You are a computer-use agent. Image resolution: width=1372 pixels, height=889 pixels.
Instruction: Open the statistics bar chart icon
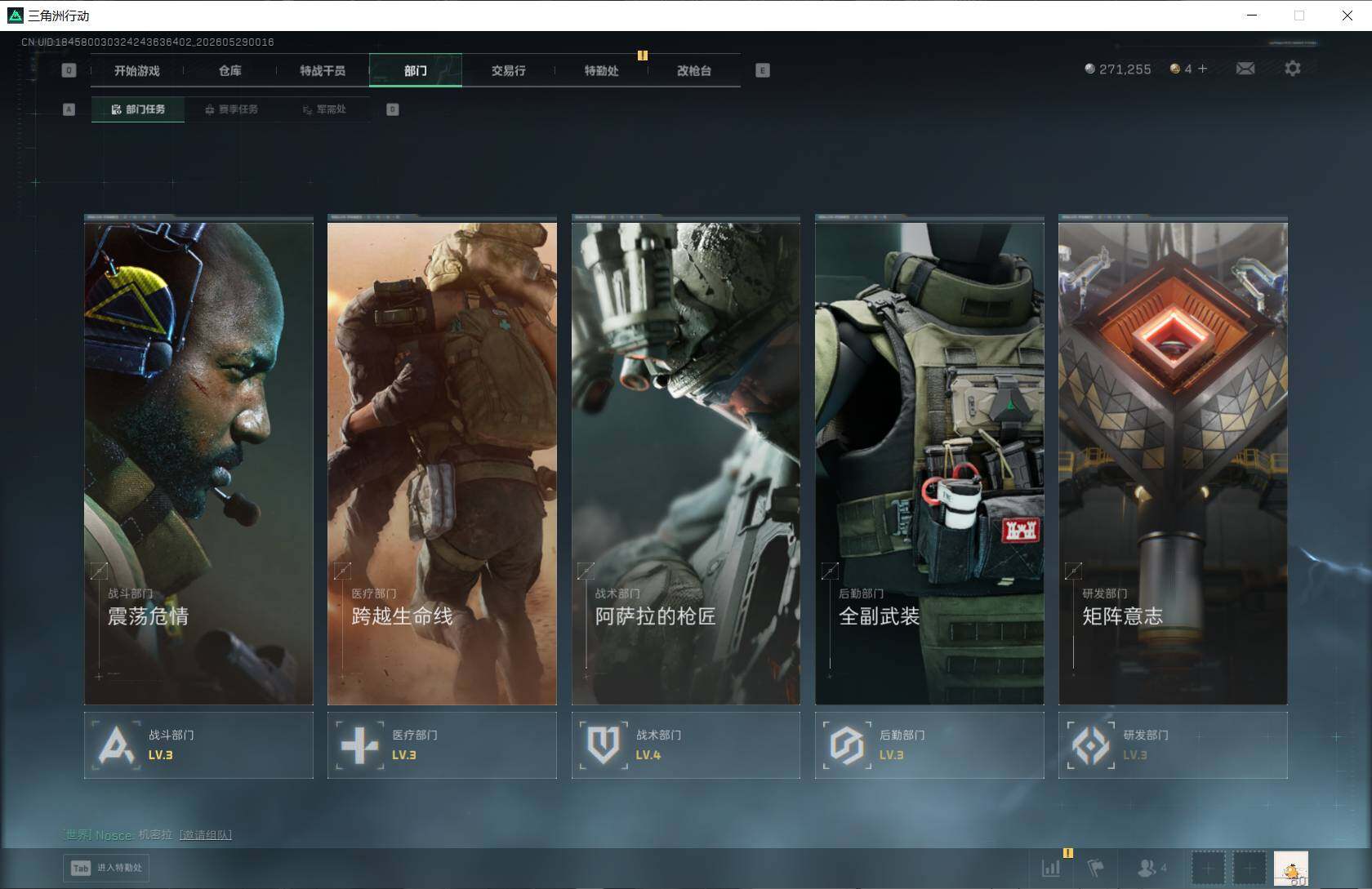1051,868
